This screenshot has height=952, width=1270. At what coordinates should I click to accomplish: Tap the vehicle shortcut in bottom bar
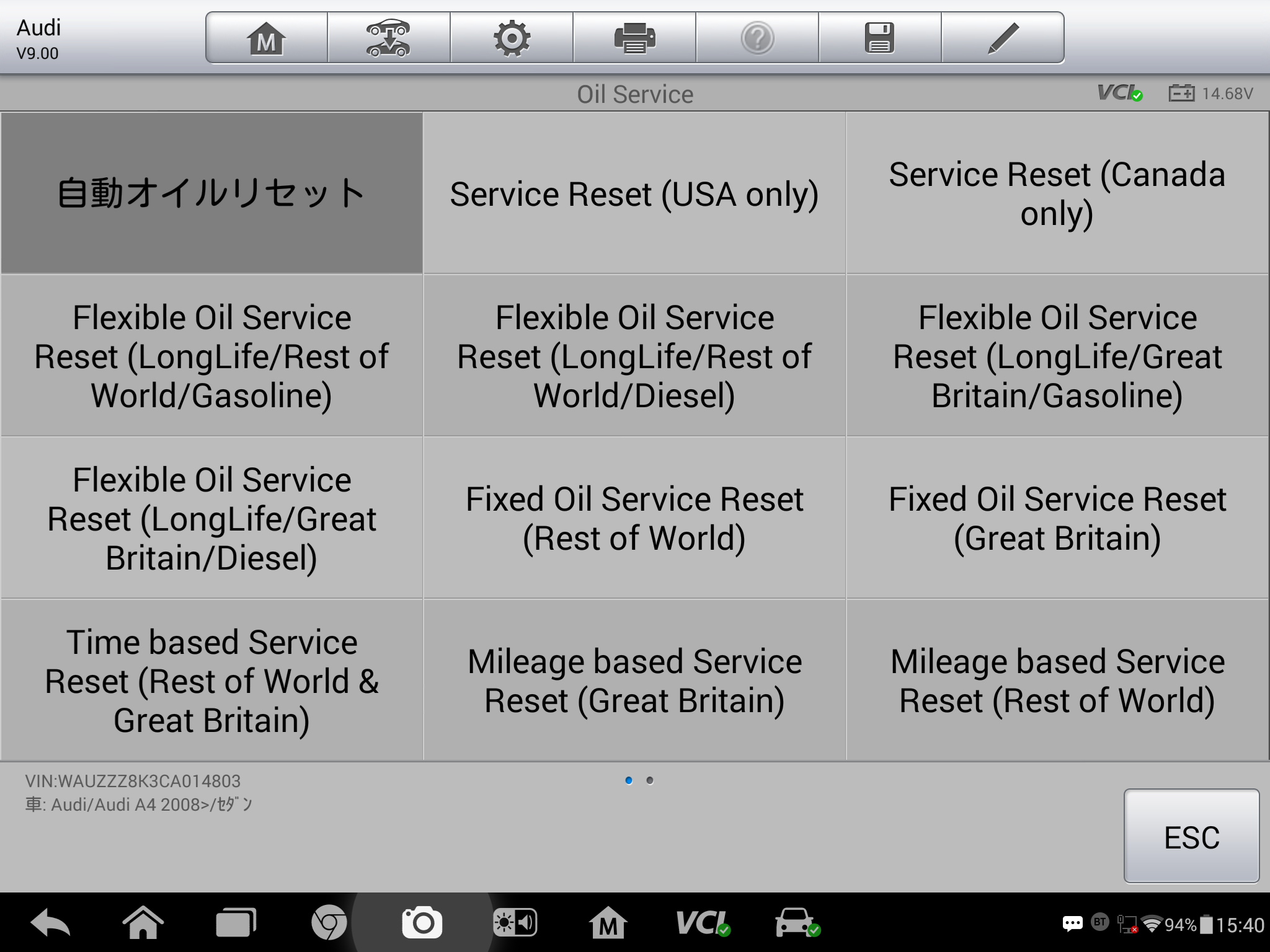pos(797,923)
